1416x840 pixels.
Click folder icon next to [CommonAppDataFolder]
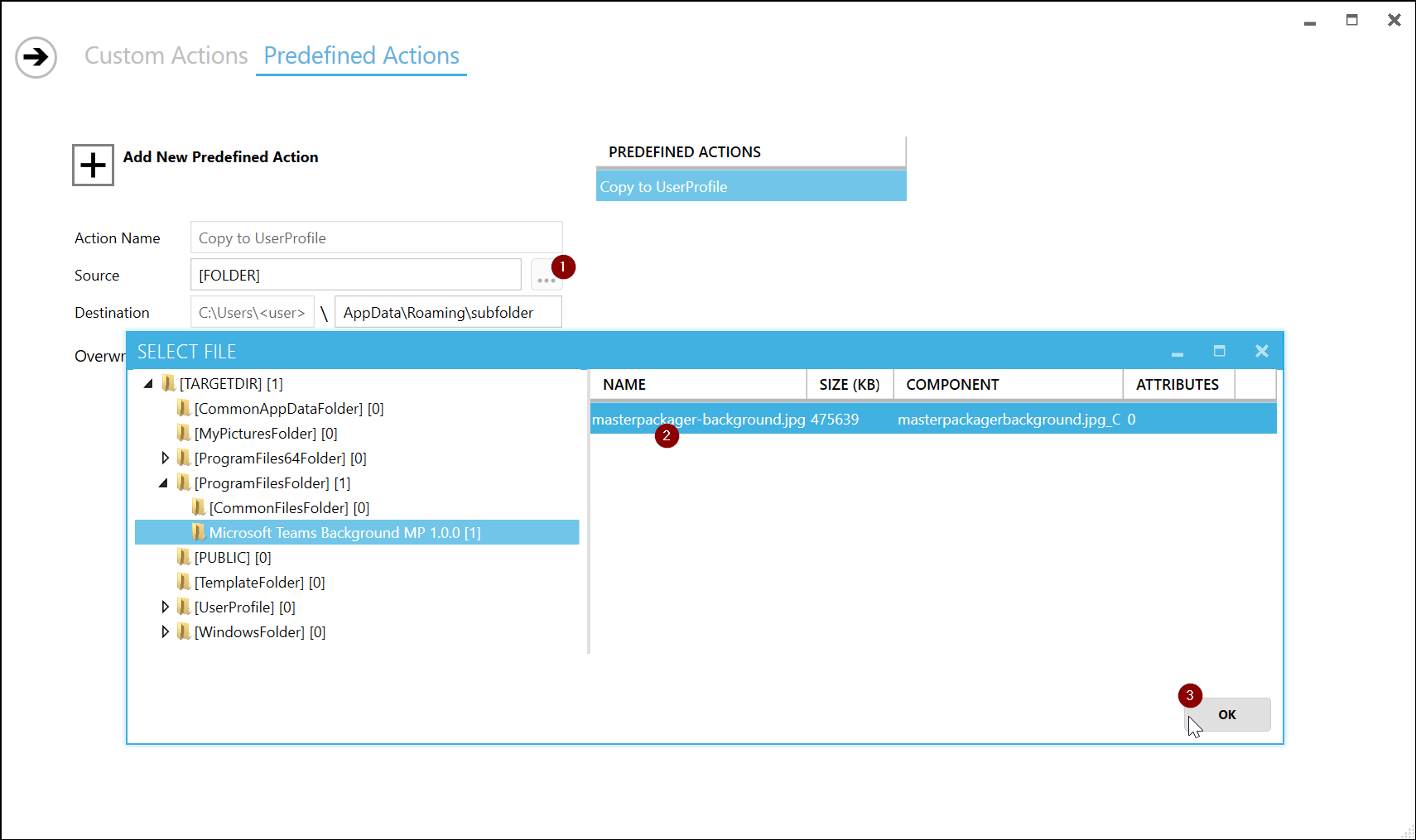(184, 408)
